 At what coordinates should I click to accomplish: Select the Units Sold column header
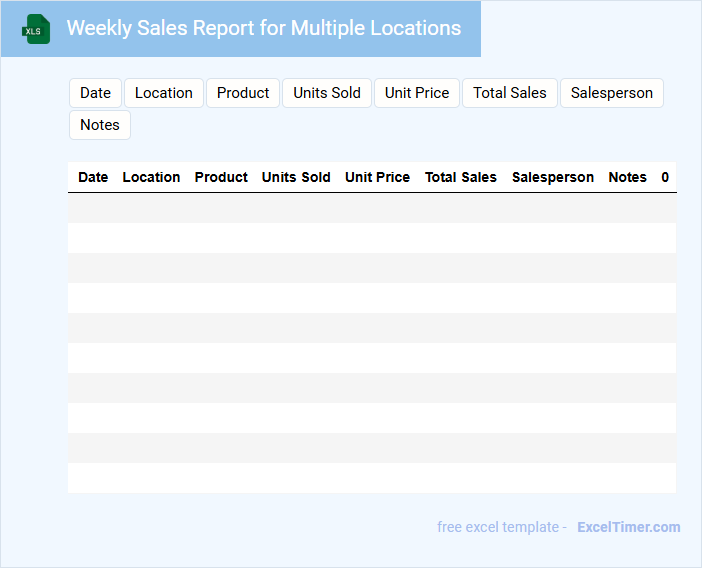(296, 177)
